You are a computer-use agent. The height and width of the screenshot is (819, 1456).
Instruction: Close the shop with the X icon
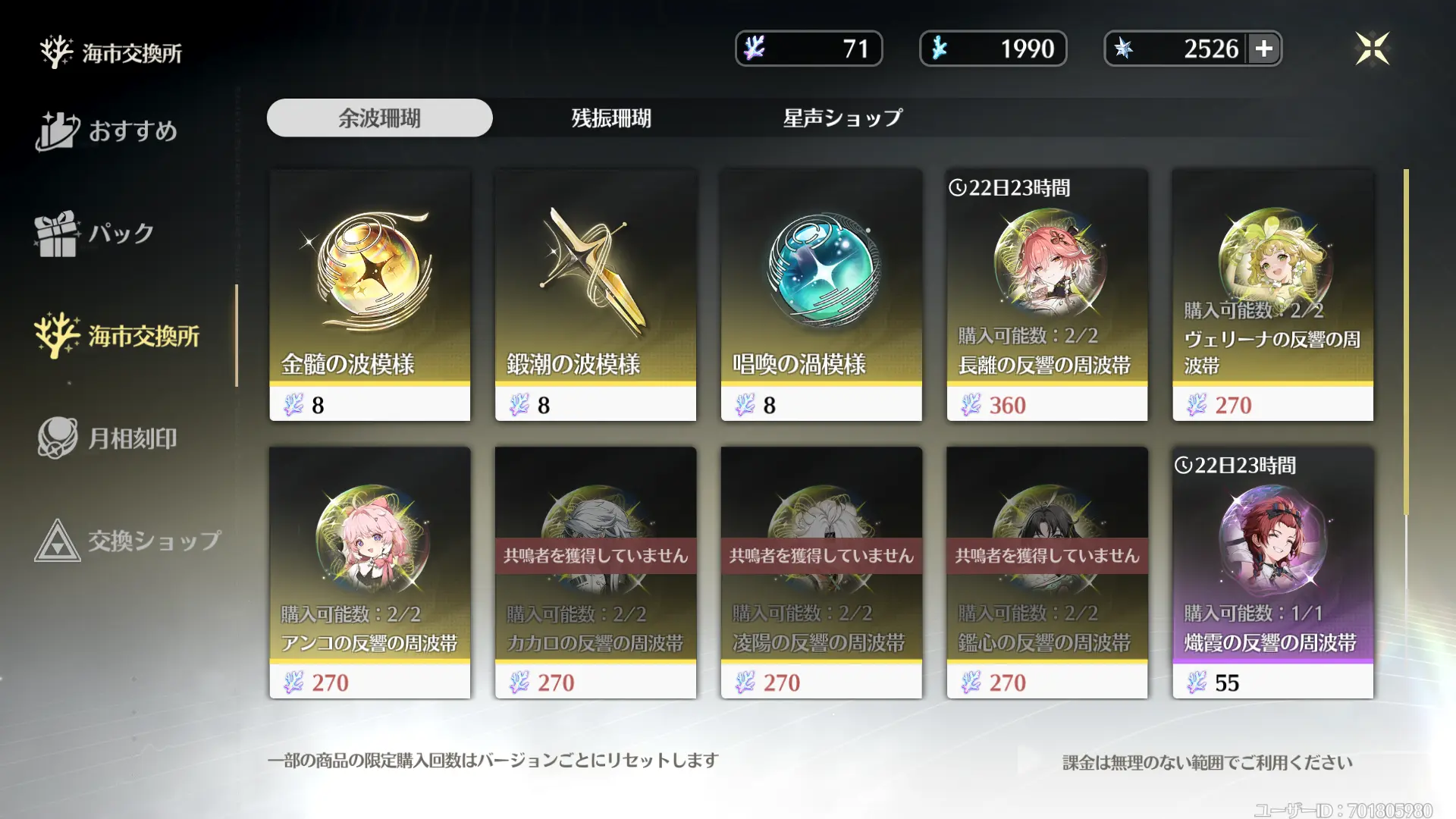click(x=1372, y=49)
